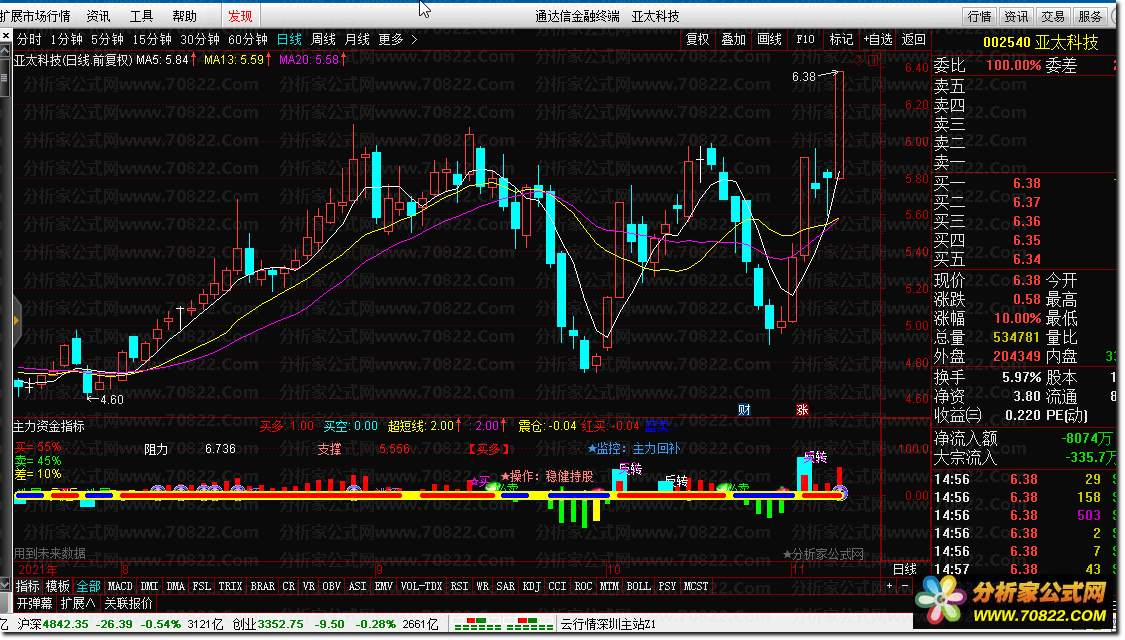Select the 模板 tab at bottom
The width and height of the screenshot is (1125, 640).
coord(58,586)
